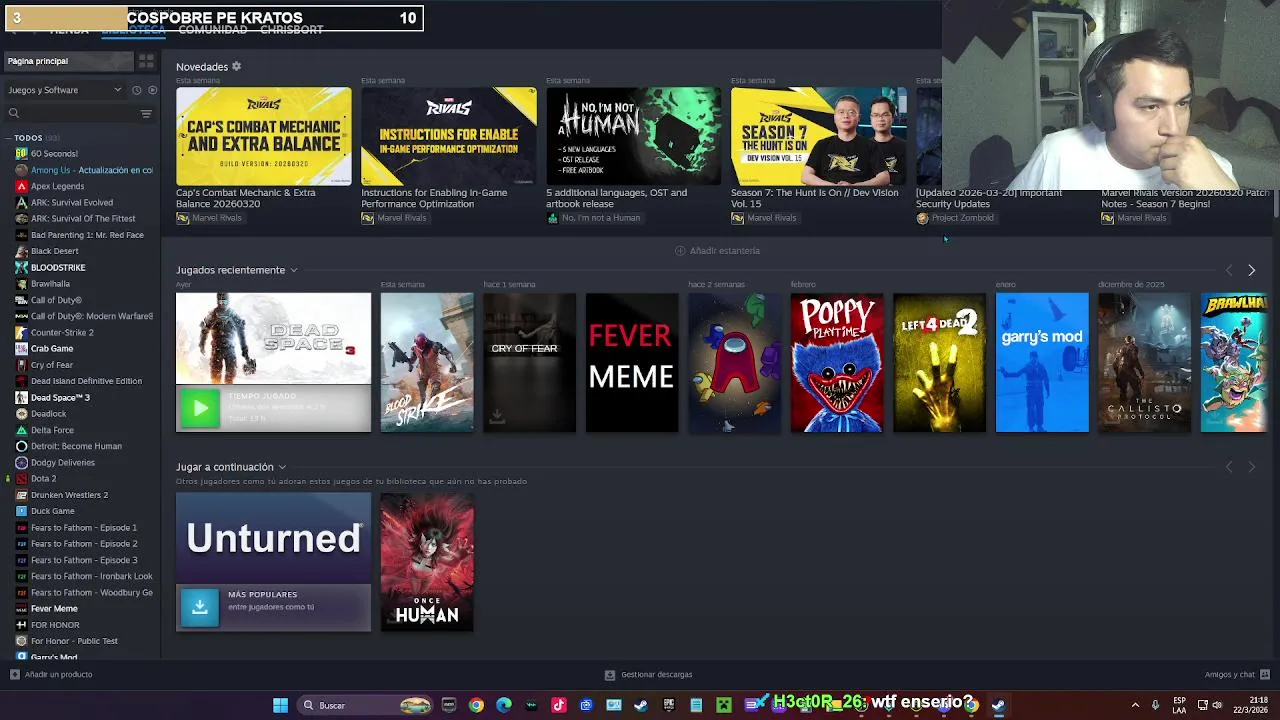Click the active Steam taskbar icon
1280x720 pixels.
pyautogui.click(x=998, y=706)
